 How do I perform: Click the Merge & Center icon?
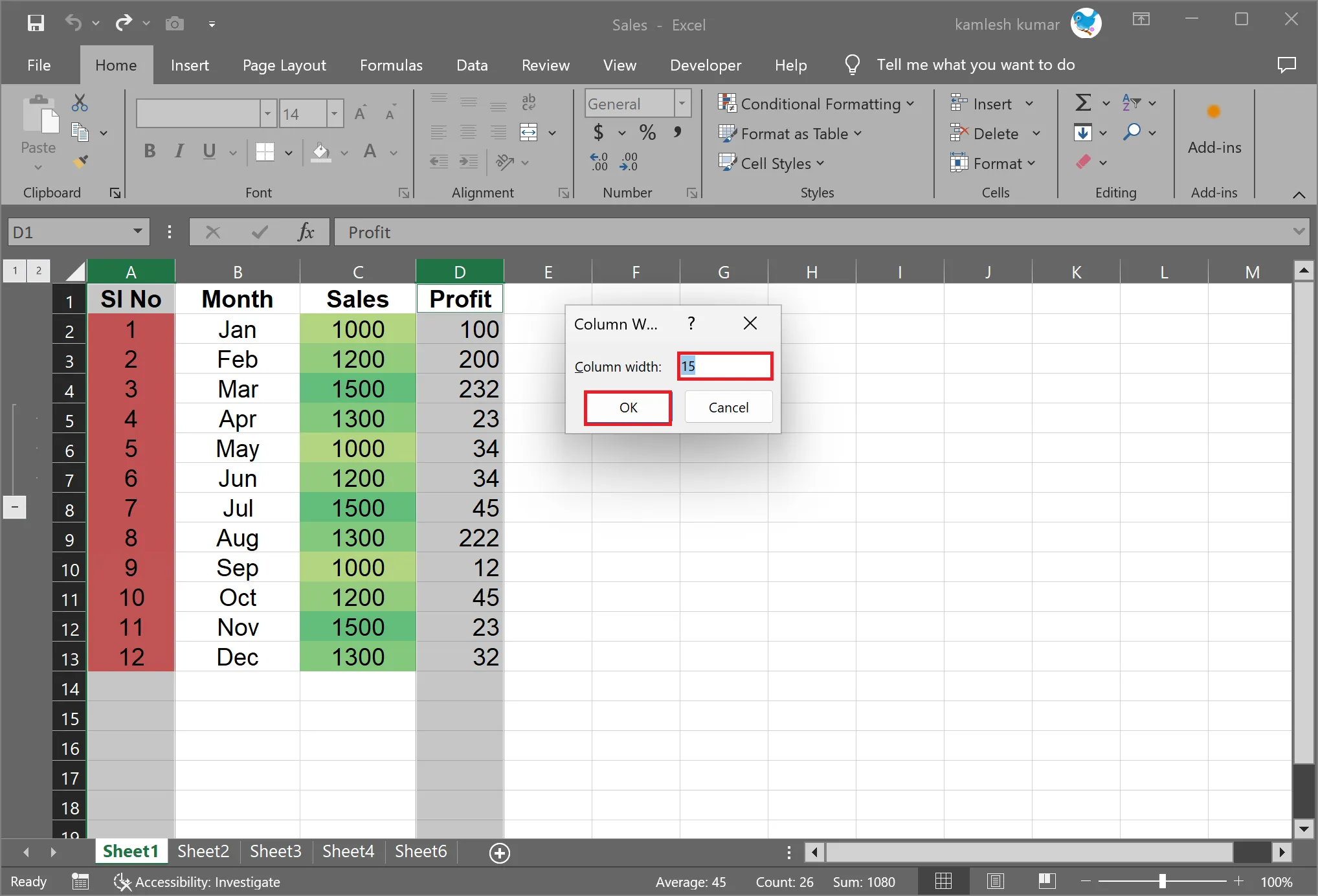[528, 132]
